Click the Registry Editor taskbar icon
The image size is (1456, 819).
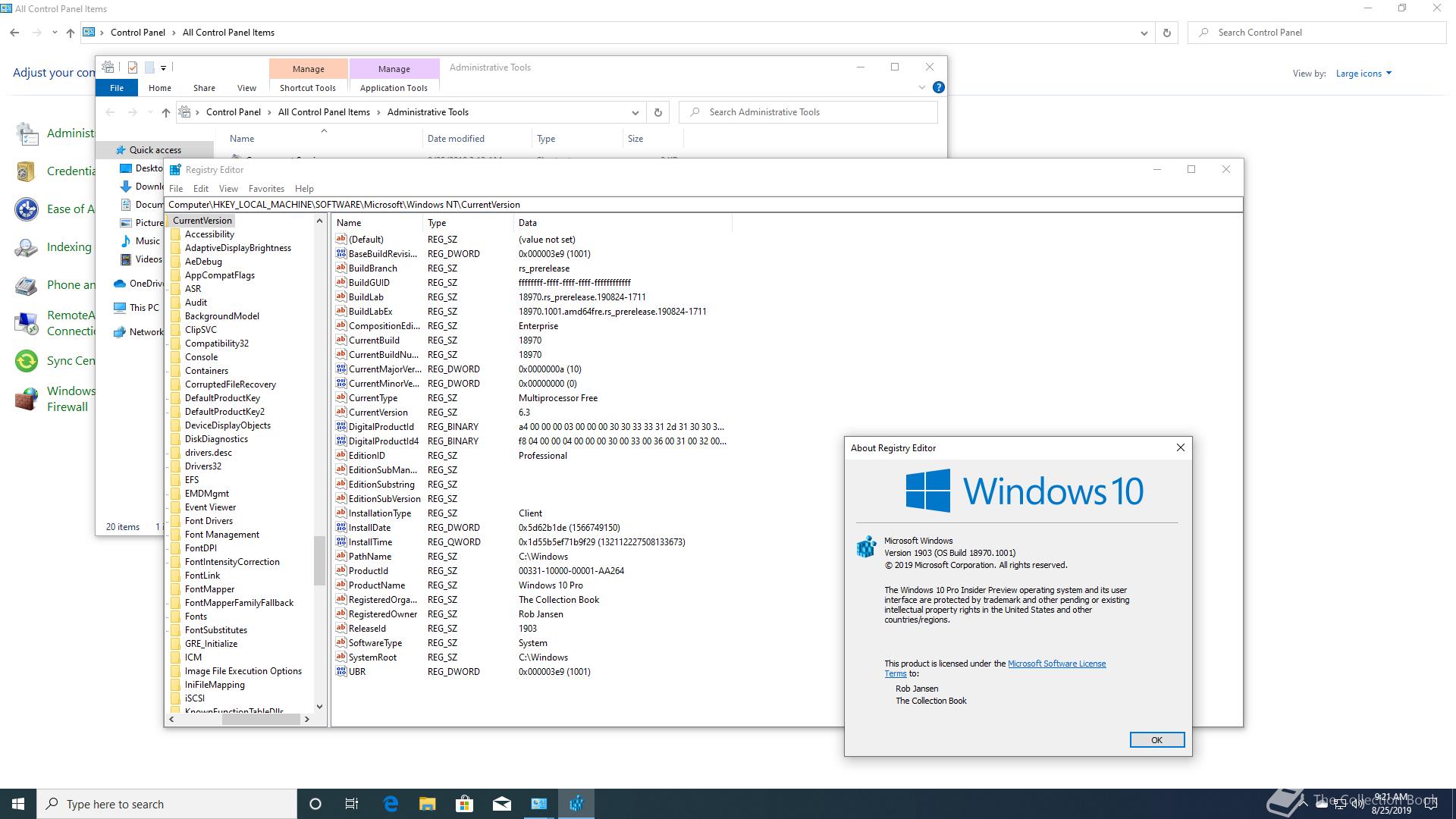[576, 804]
